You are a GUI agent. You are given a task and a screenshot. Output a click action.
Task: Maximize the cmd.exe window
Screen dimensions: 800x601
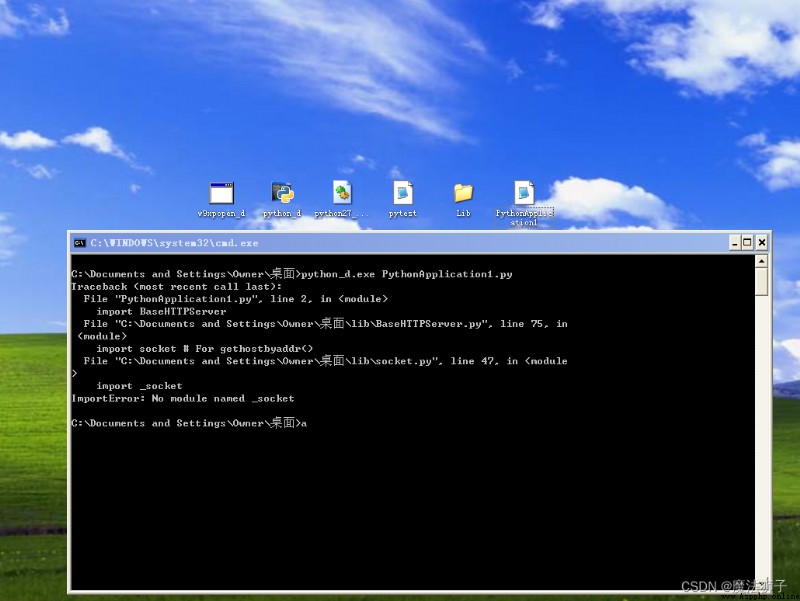tap(747, 243)
